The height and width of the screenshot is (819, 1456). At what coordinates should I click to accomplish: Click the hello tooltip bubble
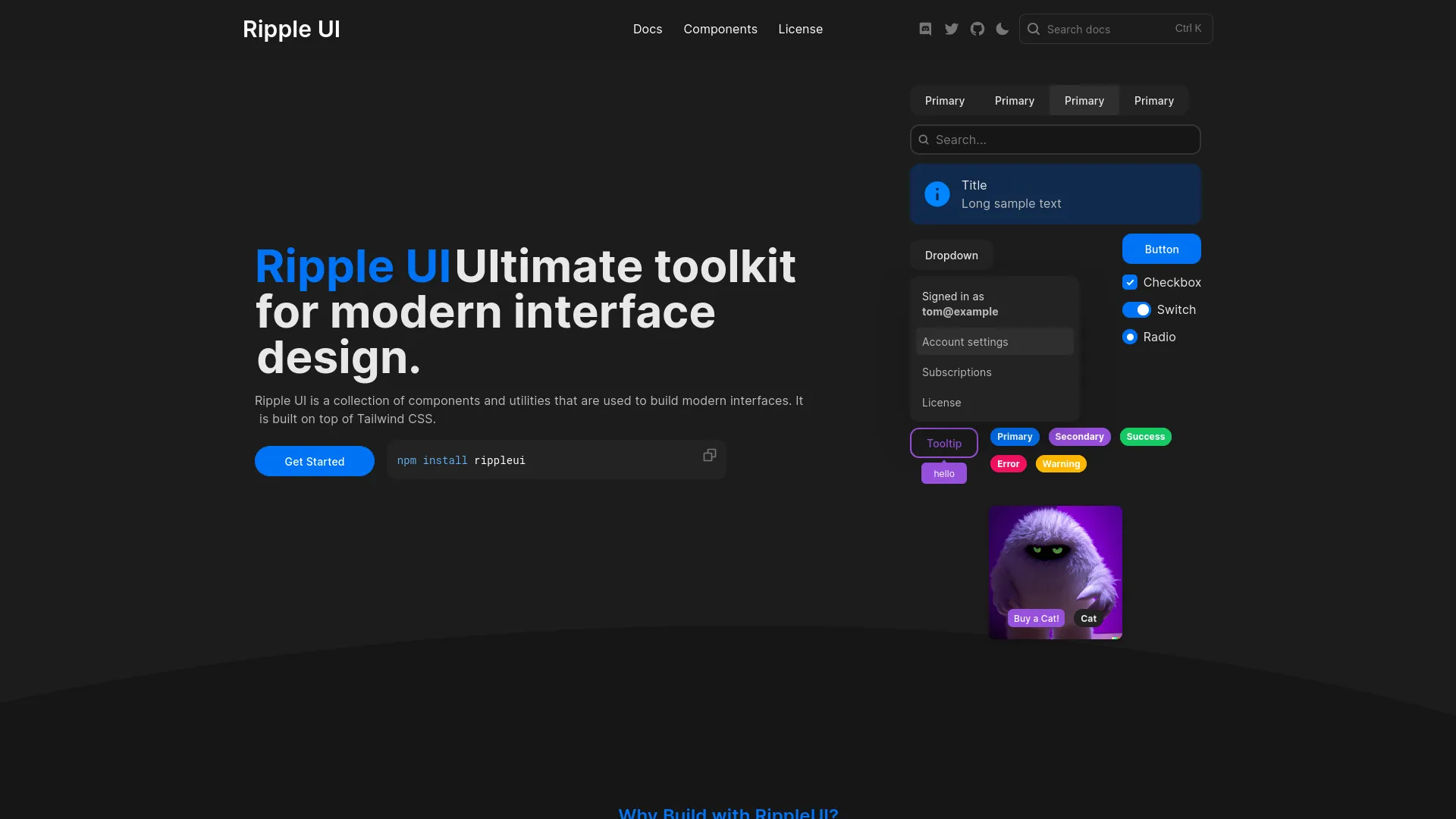[x=944, y=473]
